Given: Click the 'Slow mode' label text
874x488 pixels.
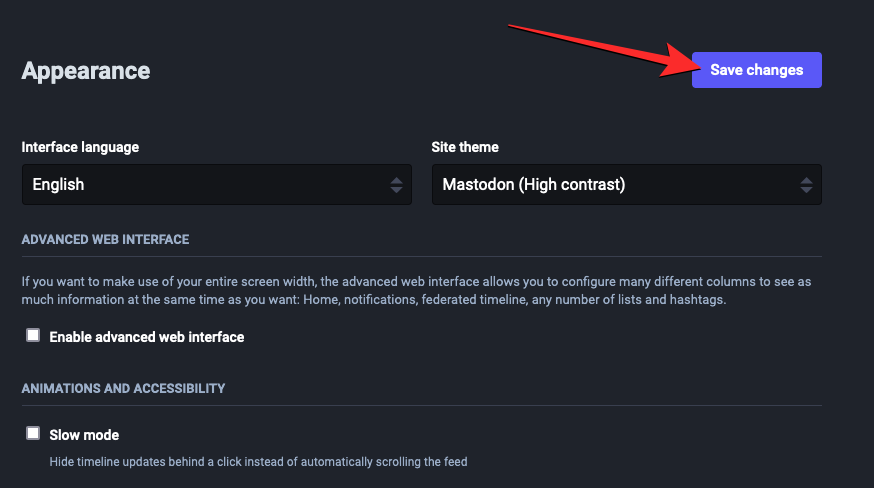Looking at the screenshot, I should [x=84, y=435].
